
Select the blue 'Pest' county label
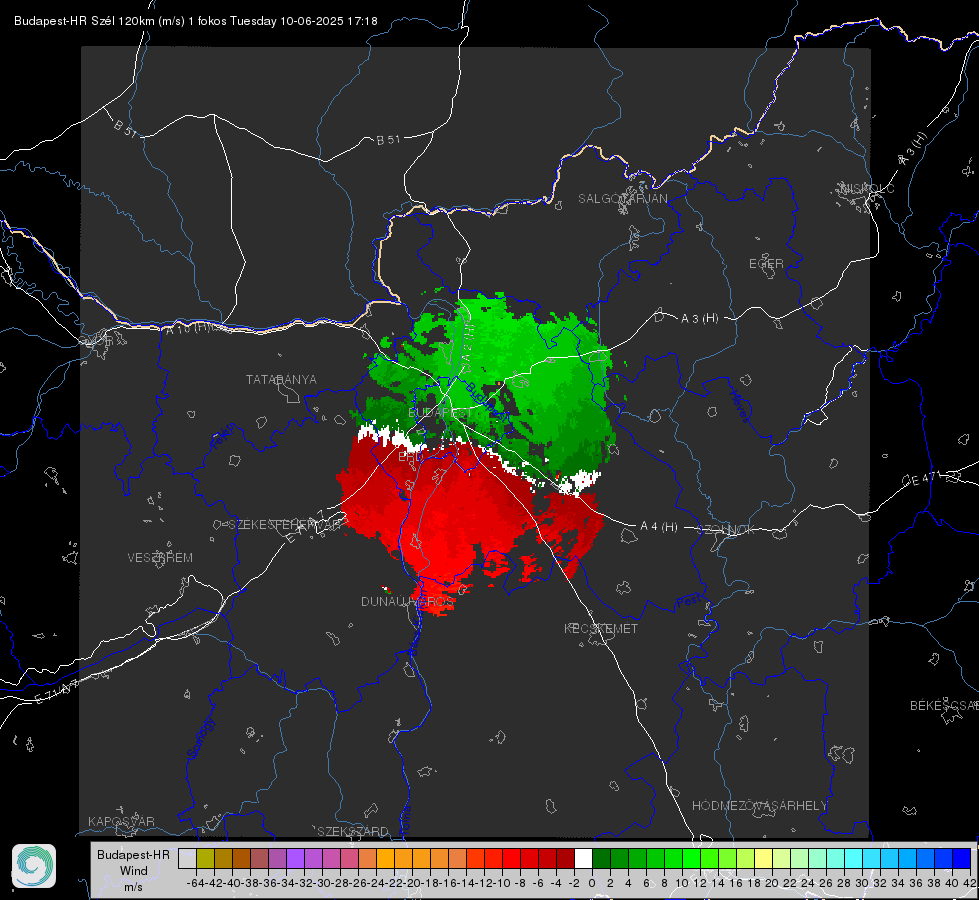(x=689, y=602)
